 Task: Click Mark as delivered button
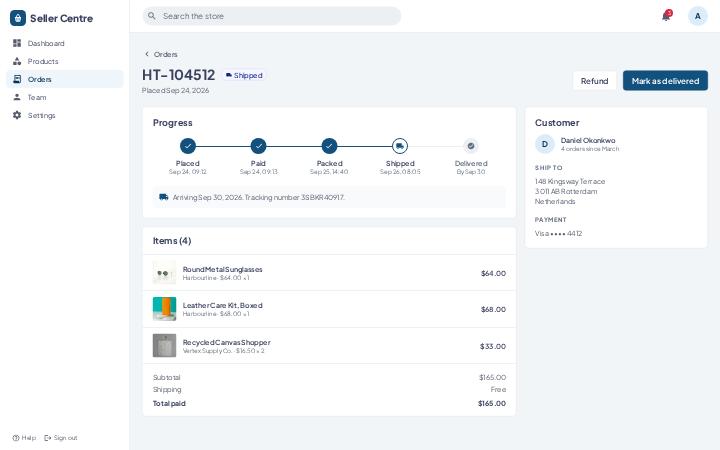pyautogui.click(x=665, y=81)
